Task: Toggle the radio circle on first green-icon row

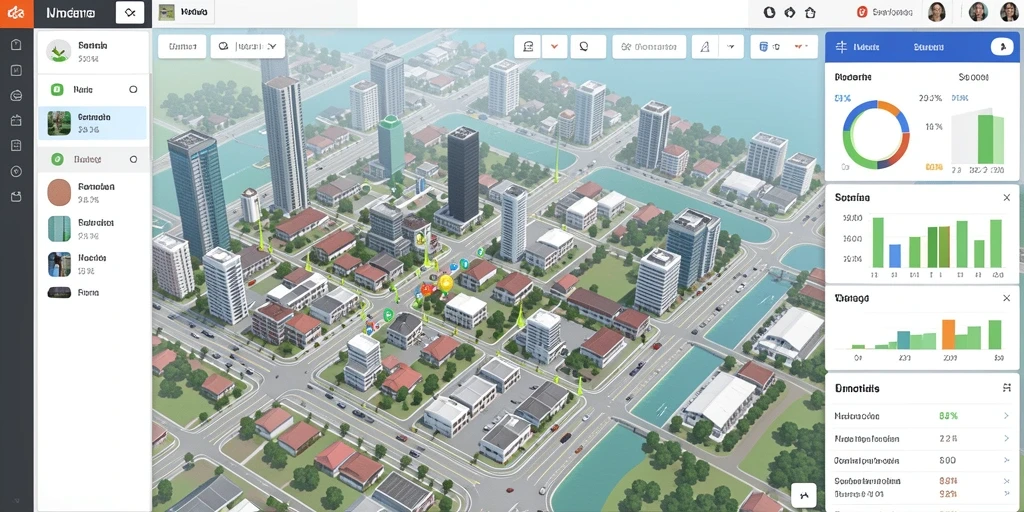Action: coord(133,89)
